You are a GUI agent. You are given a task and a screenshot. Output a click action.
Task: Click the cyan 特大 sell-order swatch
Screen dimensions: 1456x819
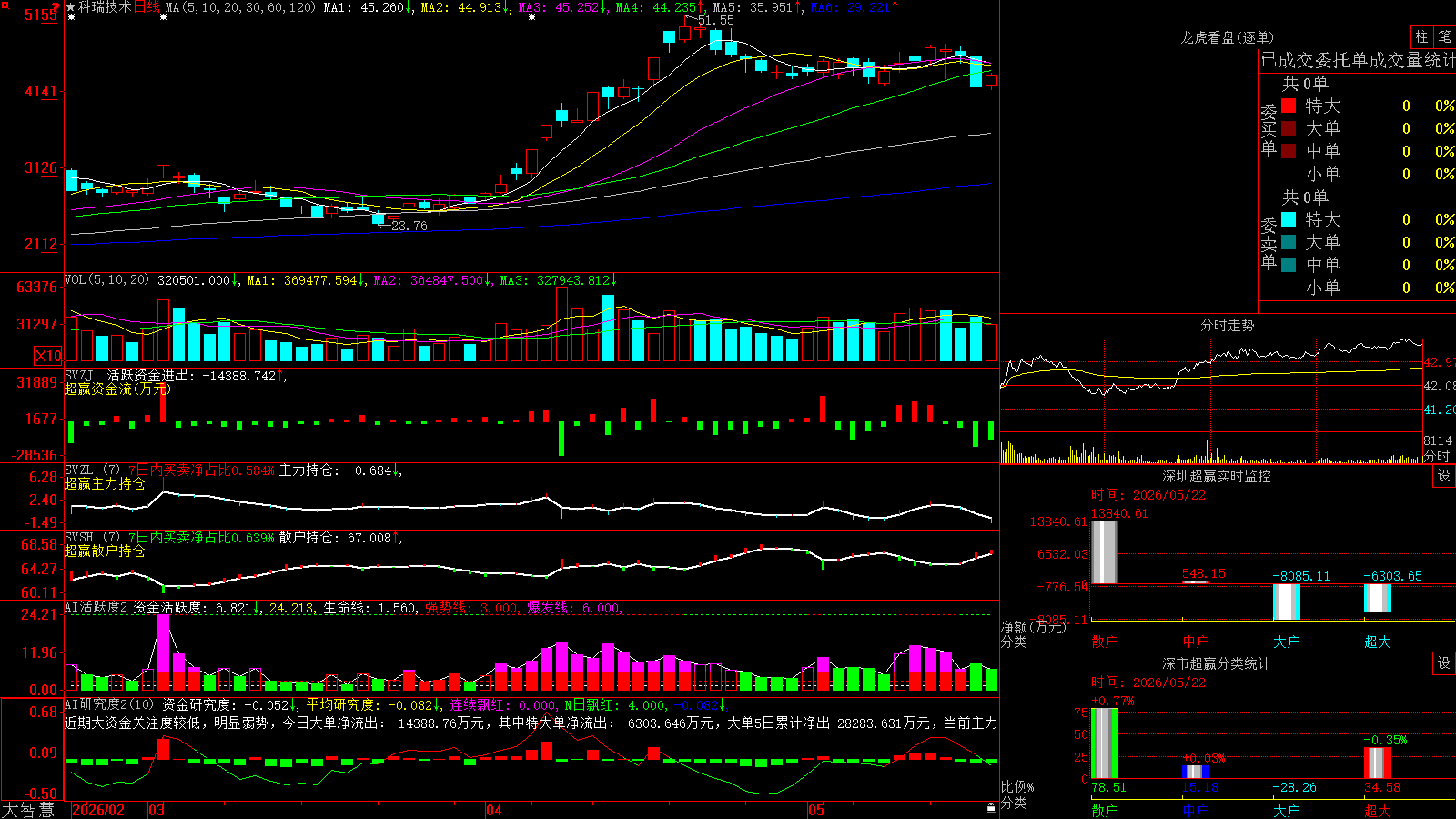(1289, 219)
